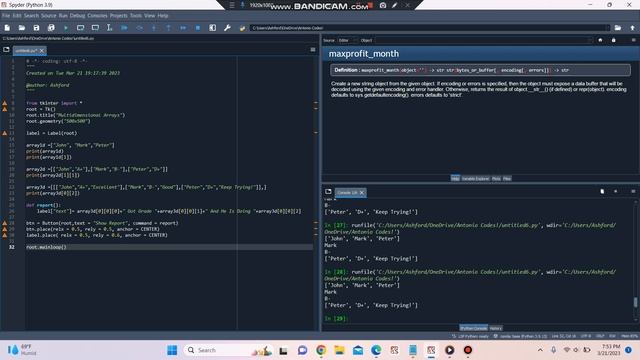640x360 pixels.
Task: Open the IPython console options menu
Action: tap(633, 191)
